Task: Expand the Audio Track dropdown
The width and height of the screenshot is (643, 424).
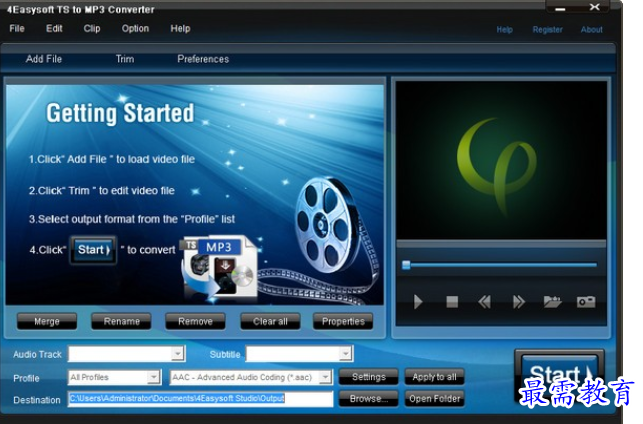Action: pos(178,353)
